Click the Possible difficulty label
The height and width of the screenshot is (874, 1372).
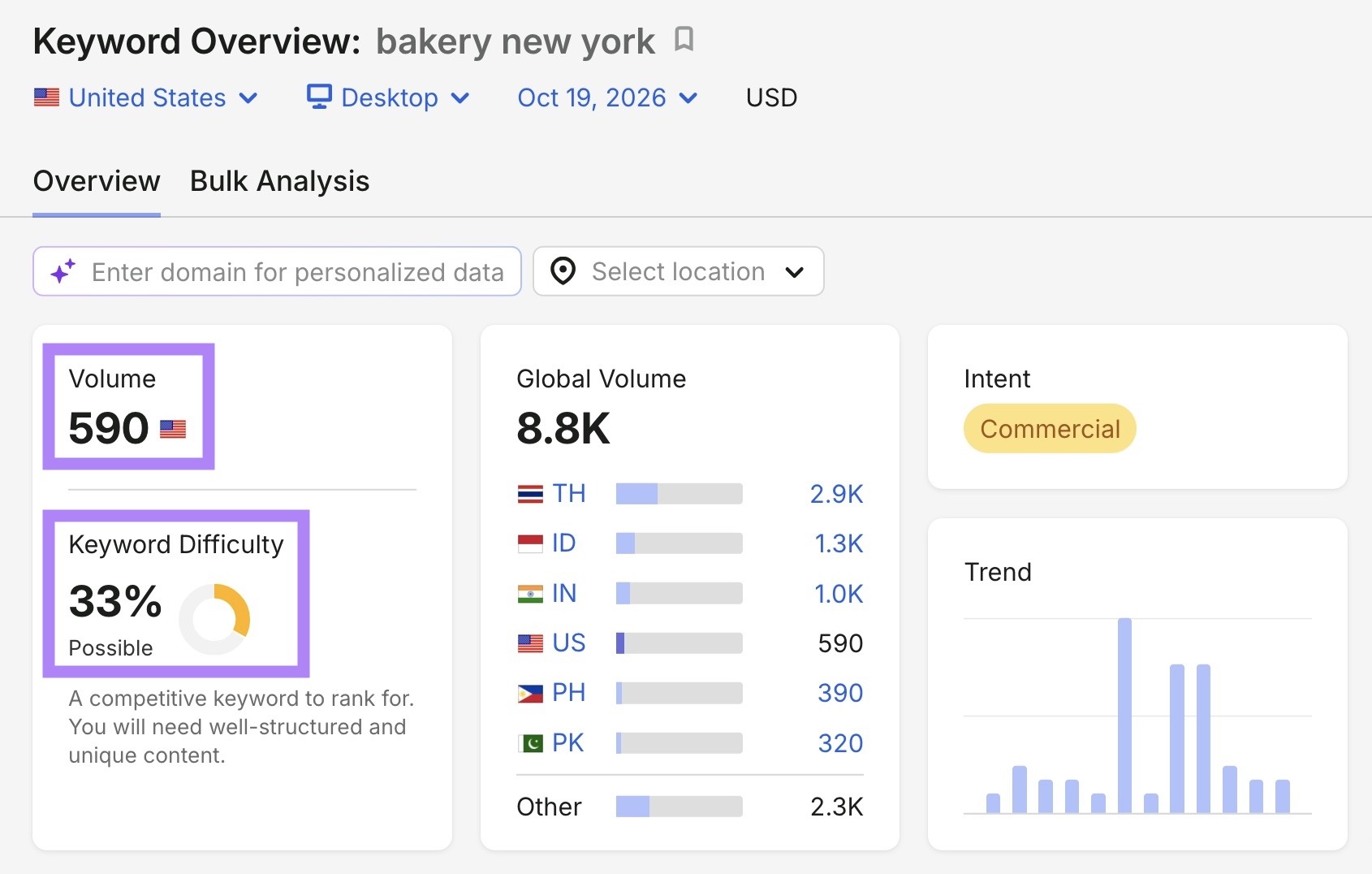point(110,648)
